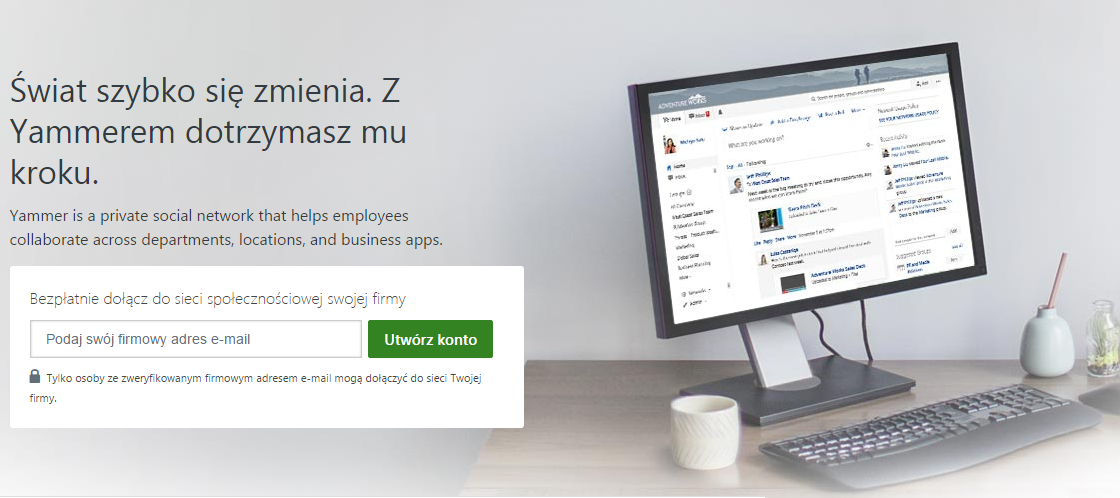
Task: Expand the Networks dropdown in the monitor sidebar
Action: click(x=696, y=292)
